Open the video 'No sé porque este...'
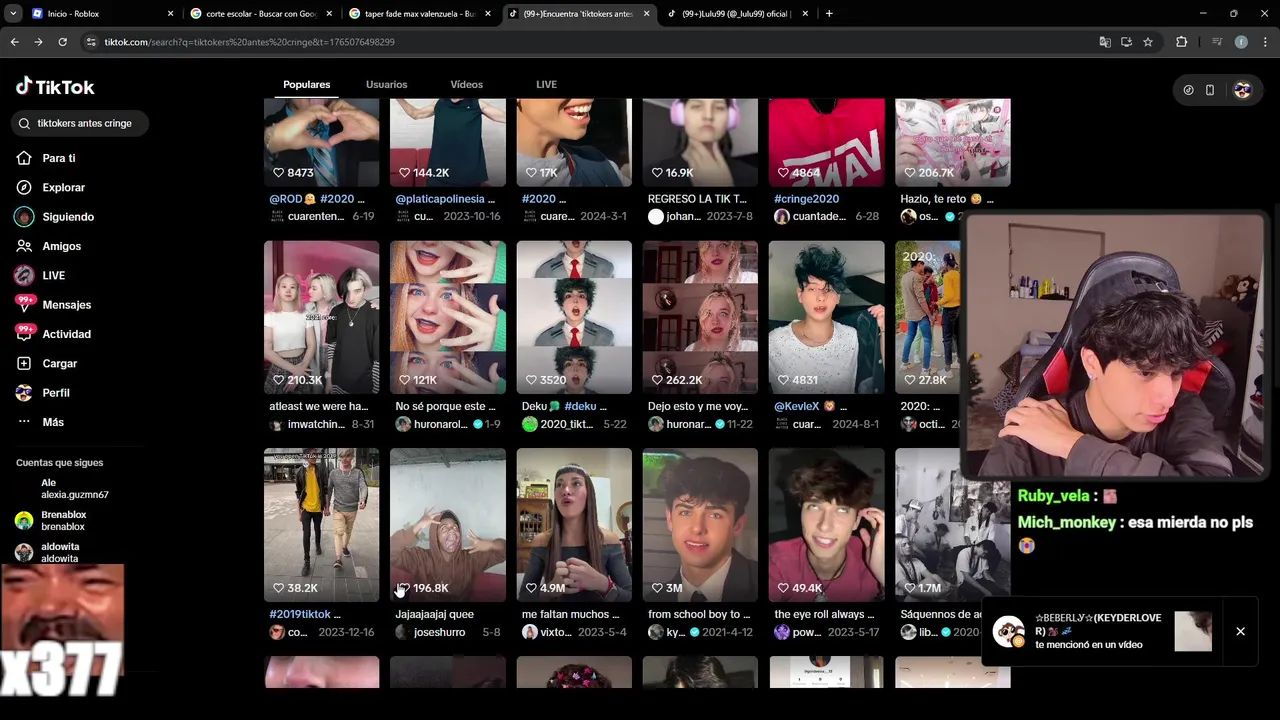The image size is (1280, 720). [x=448, y=317]
